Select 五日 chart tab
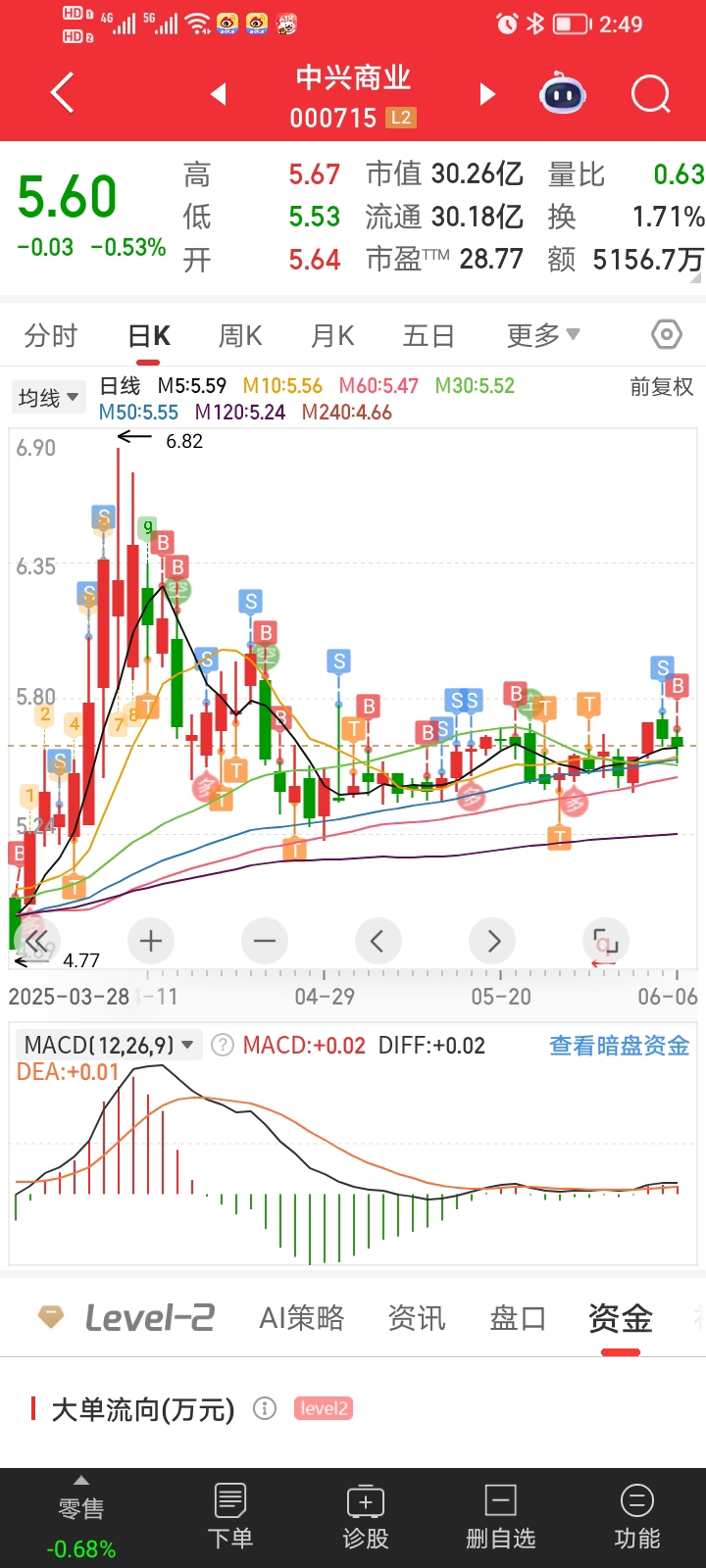The height and width of the screenshot is (1568, 706). pyautogui.click(x=429, y=335)
